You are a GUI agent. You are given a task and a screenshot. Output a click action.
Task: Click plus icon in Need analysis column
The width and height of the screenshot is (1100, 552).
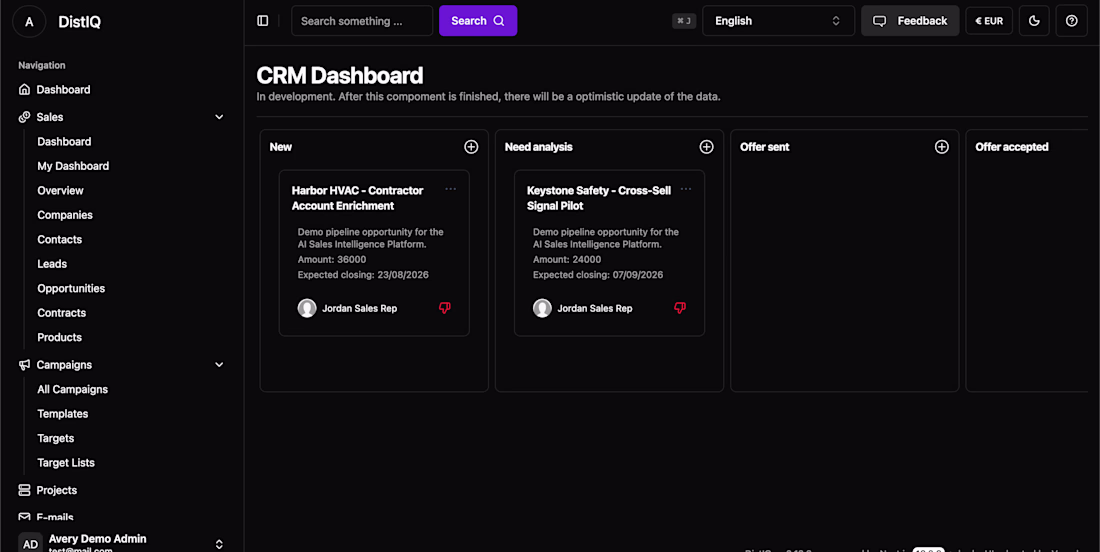706,147
